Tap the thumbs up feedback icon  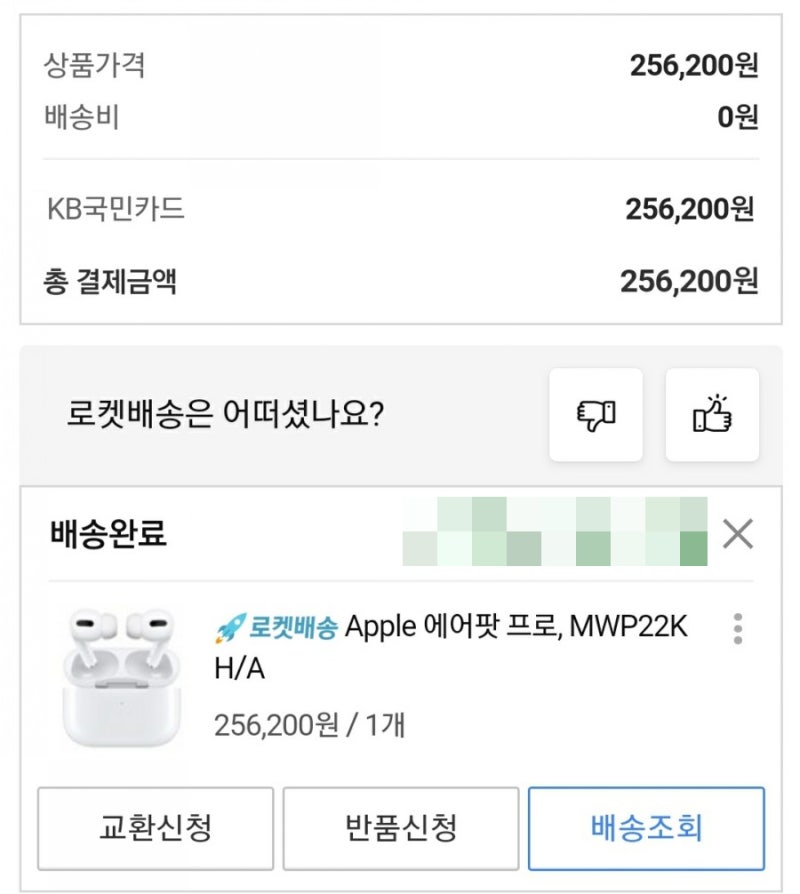click(x=712, y=415)
